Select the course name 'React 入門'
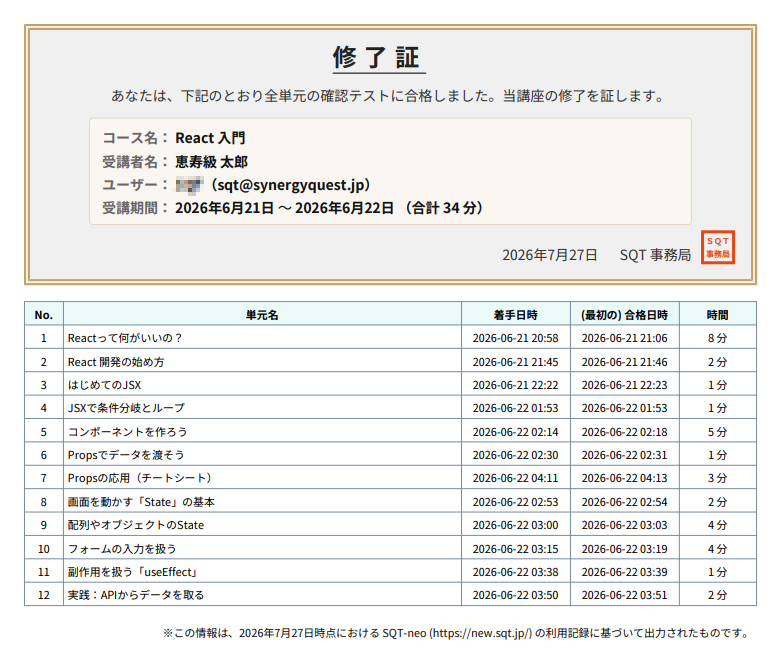This screenshot has width=782, height=652. click(x=210, y=138)
